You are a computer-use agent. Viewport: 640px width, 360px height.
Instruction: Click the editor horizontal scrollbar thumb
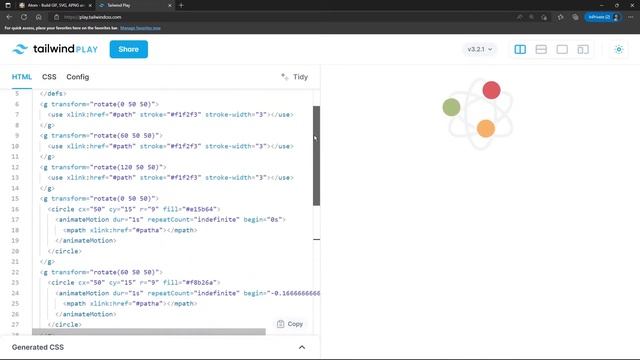point(149,332)
